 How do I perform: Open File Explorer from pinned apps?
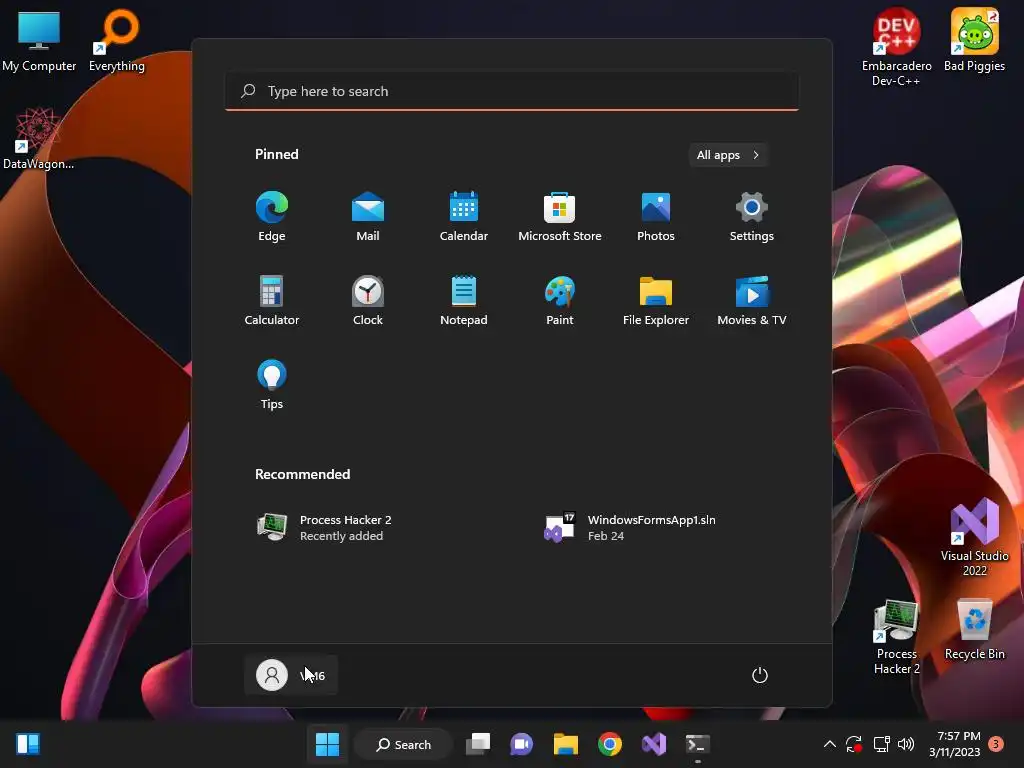pos(656,300)
